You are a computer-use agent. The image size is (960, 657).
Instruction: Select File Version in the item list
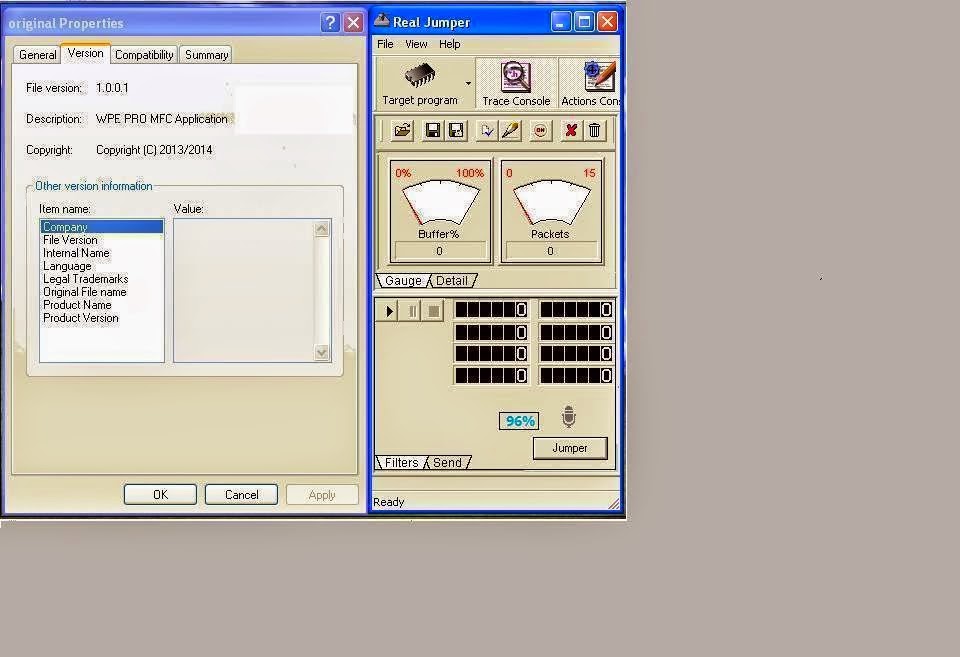[x=102, y=240]
